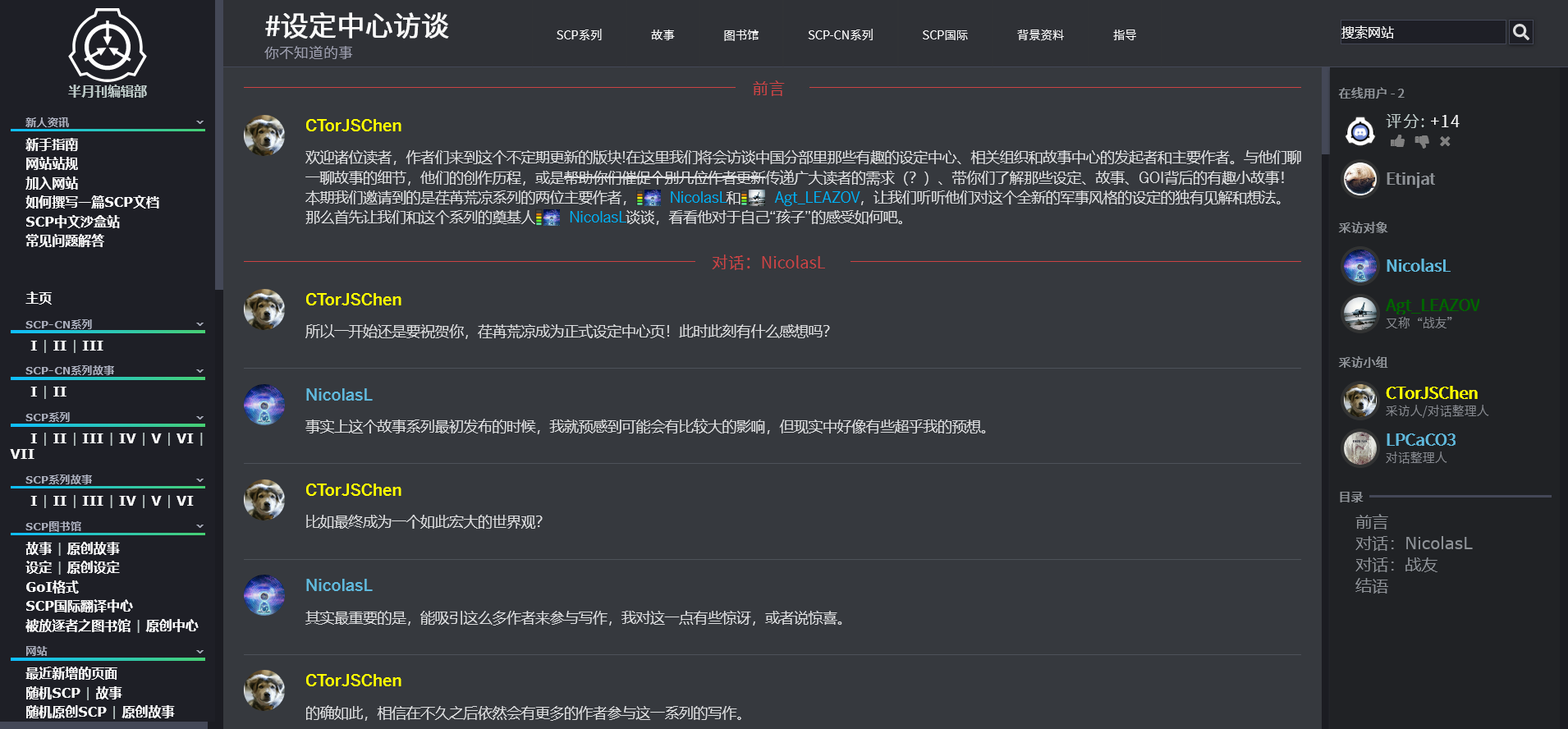Viewport: 1568px width, 729px height.
Task: Cancel rating with the X icon
Action: [1445, 141]
